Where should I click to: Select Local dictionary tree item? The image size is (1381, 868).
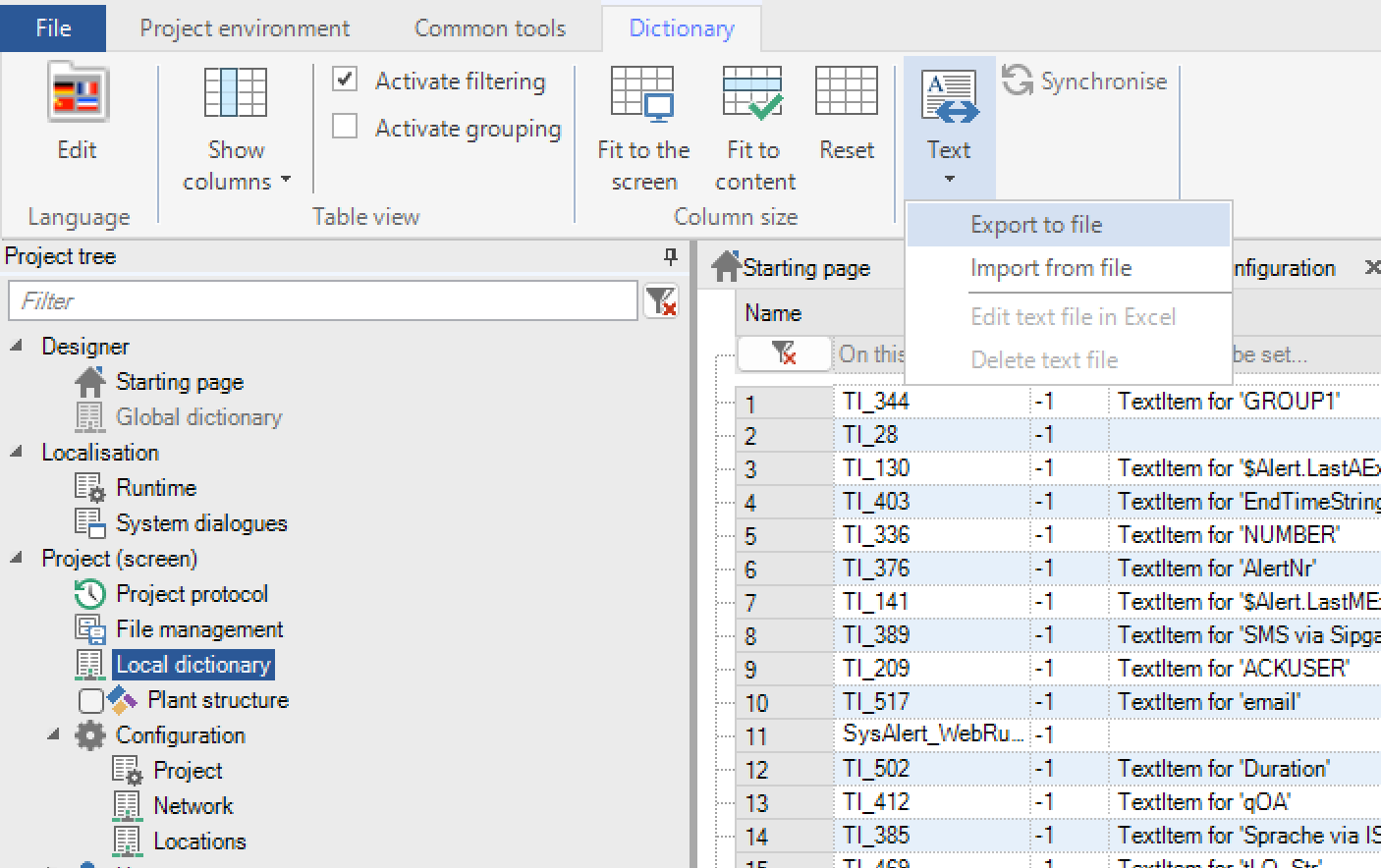pyautogui.click(x=193, y=665)
